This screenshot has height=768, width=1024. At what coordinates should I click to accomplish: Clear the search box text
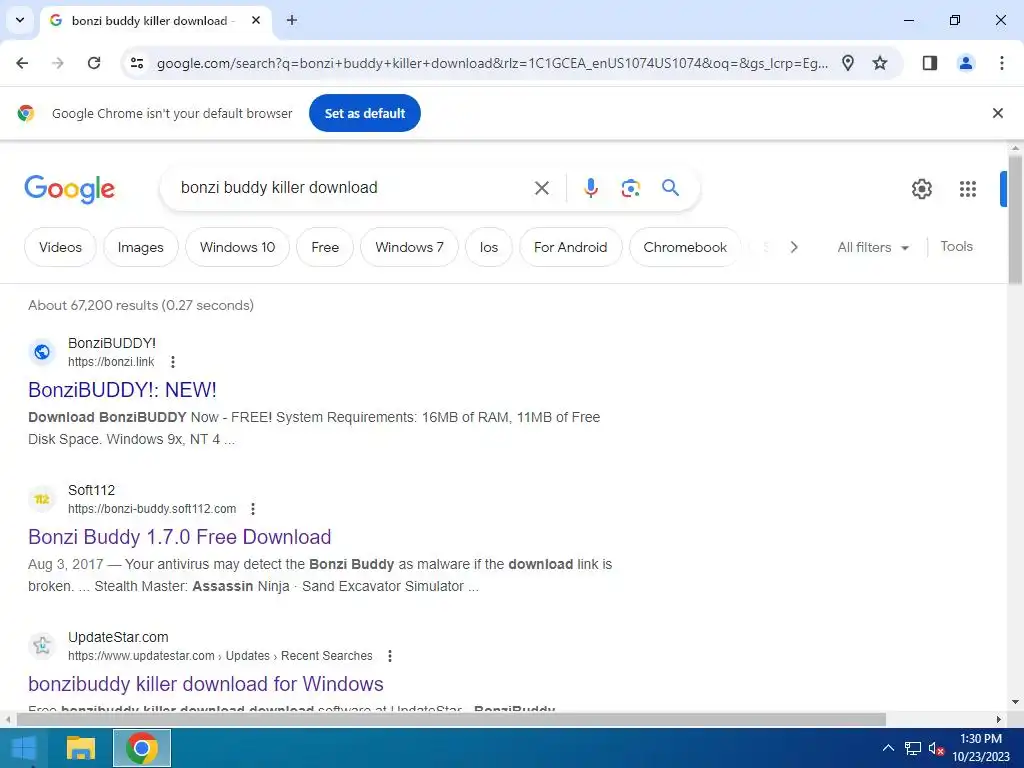tap(541, 188)
